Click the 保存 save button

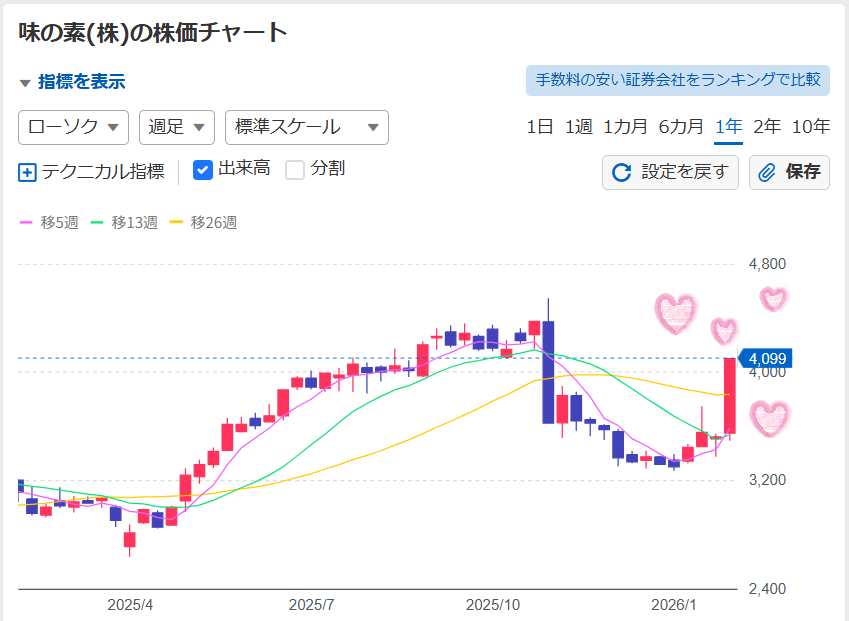click(x=789, y=173)
